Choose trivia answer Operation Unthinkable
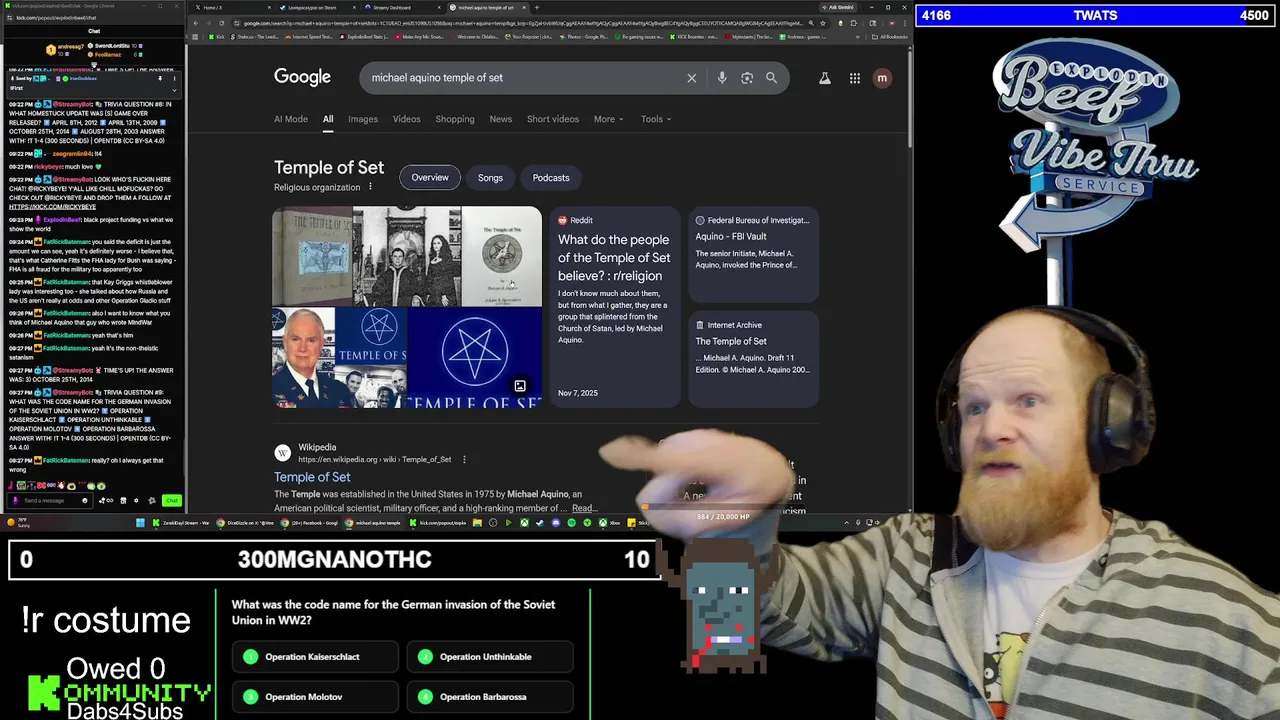 click(490, 657)
